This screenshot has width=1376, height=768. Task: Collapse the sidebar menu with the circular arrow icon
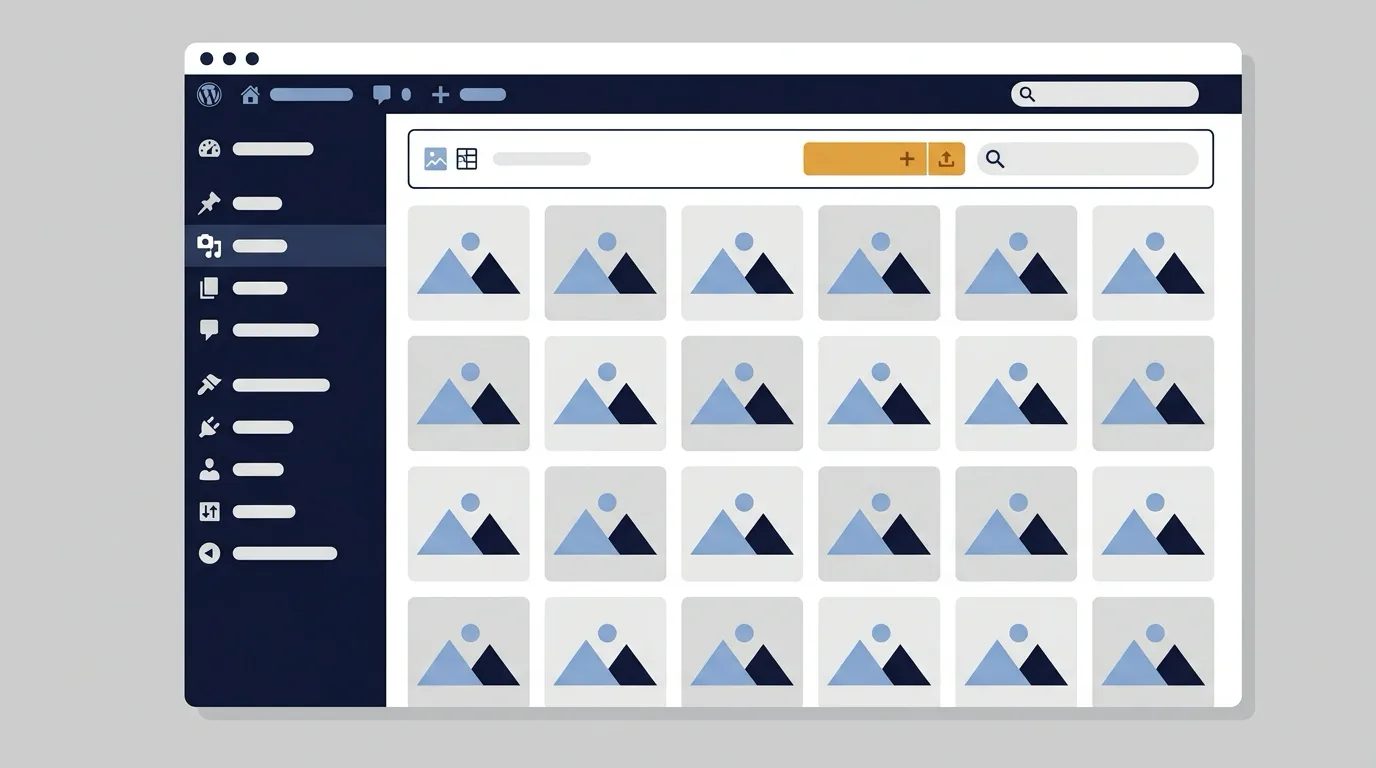[209, 553]
